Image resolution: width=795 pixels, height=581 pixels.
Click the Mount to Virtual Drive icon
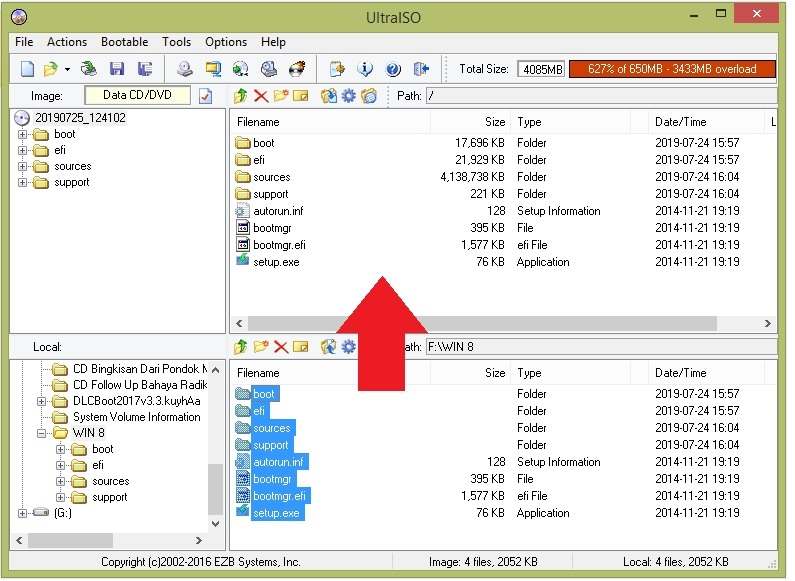pyautogui.click(x=269, y=69)
